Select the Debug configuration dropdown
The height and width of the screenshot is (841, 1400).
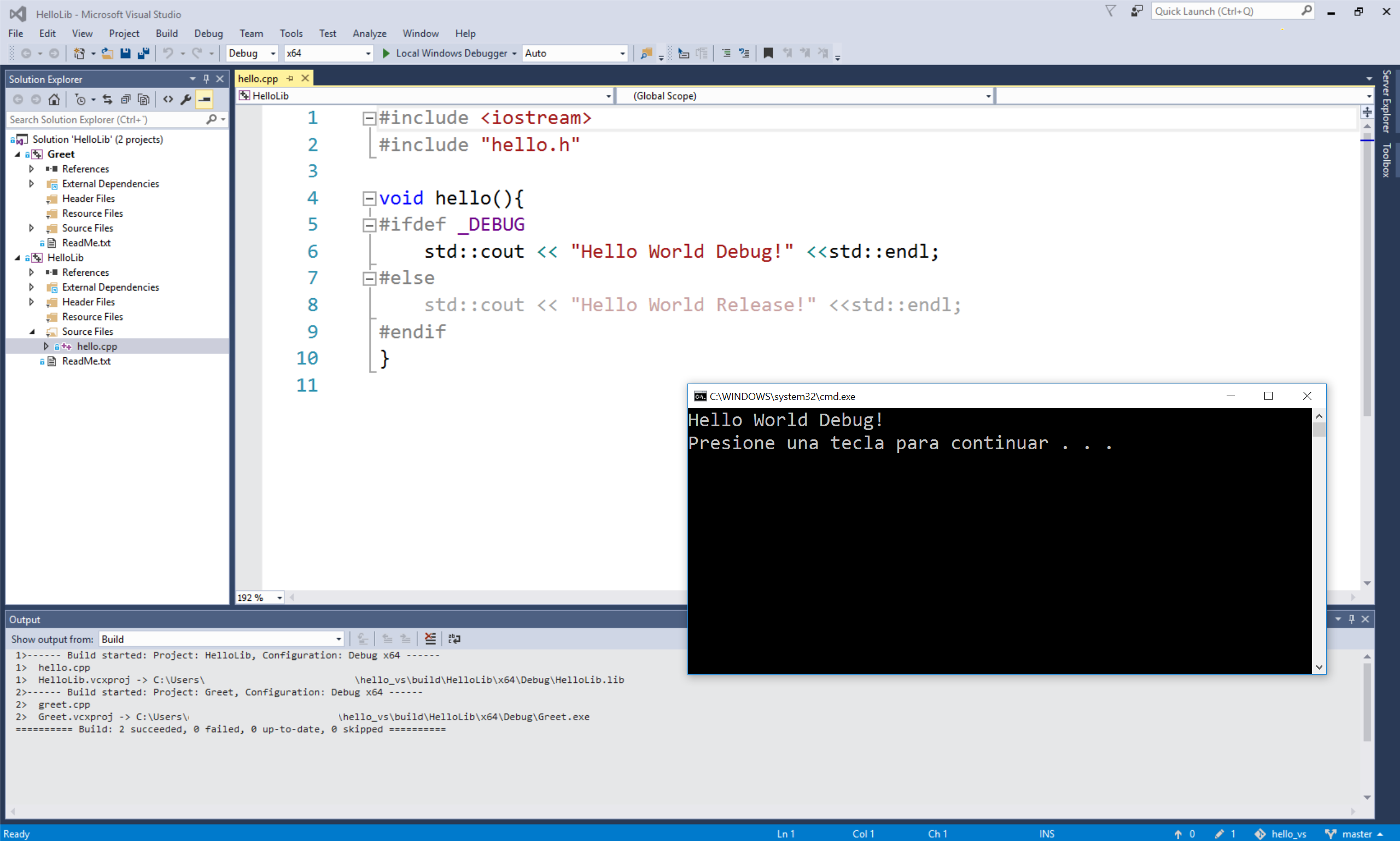pyautogui.click(x=252, y=52)
